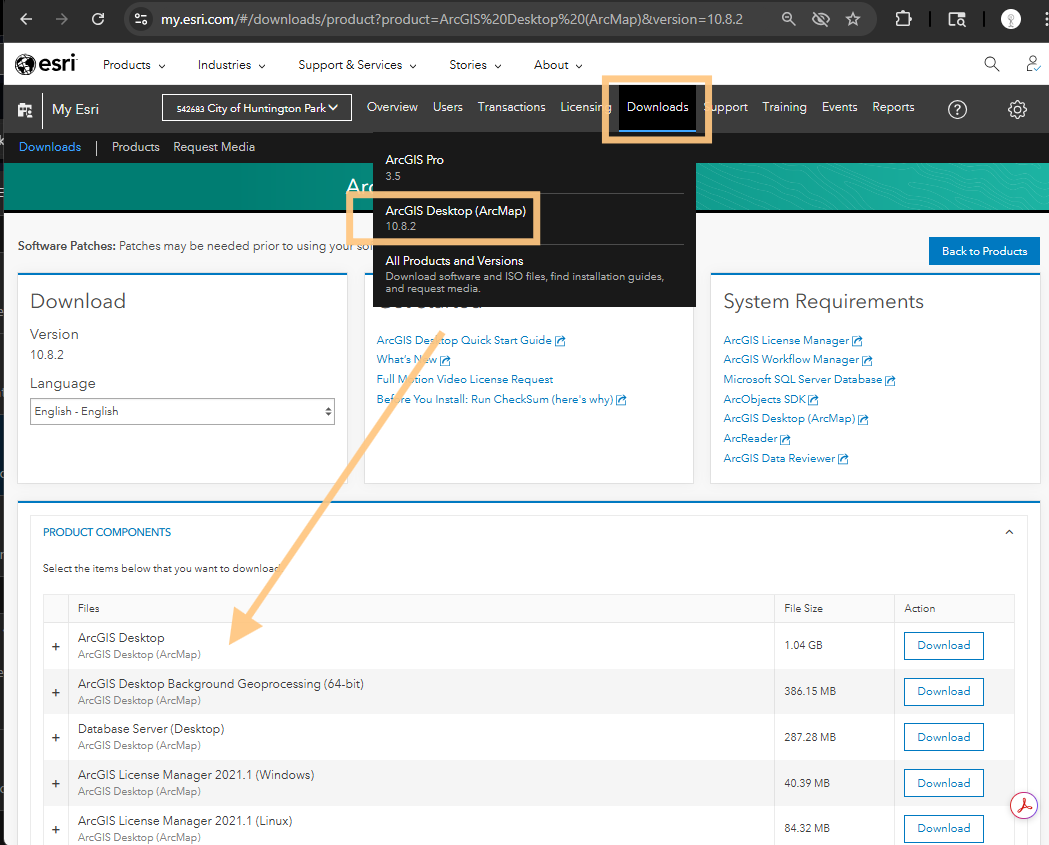The width and height of the screenshot is (1049, 845).
Task: Expand the Database Server (Desktop) row
Action: pyautogui.click(x=56, y=738)
